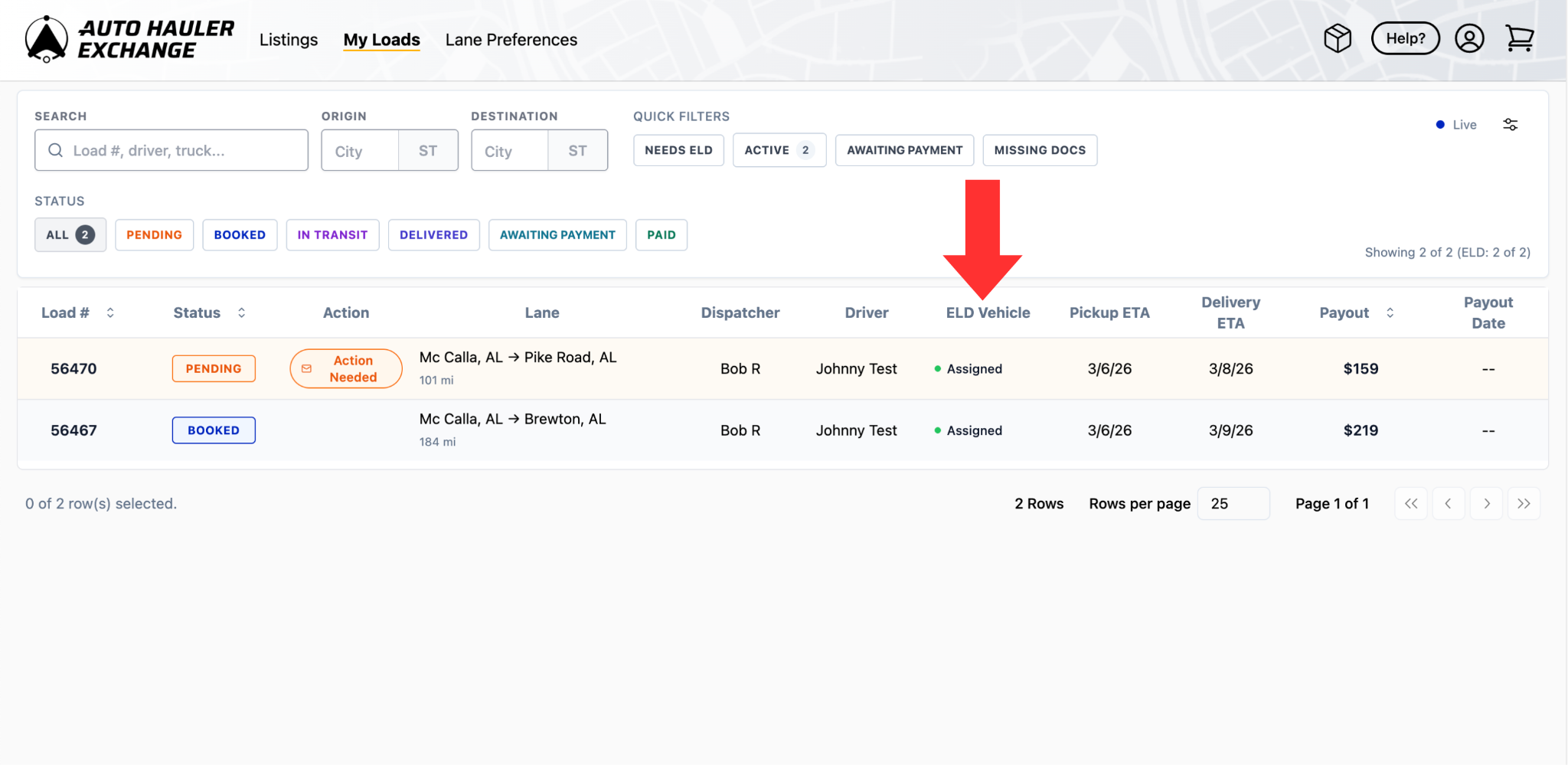Image resolution: width=1568 pixels, height=765 pixels.
Task: Go to the first page arrow
Action: pos(1410,504)
